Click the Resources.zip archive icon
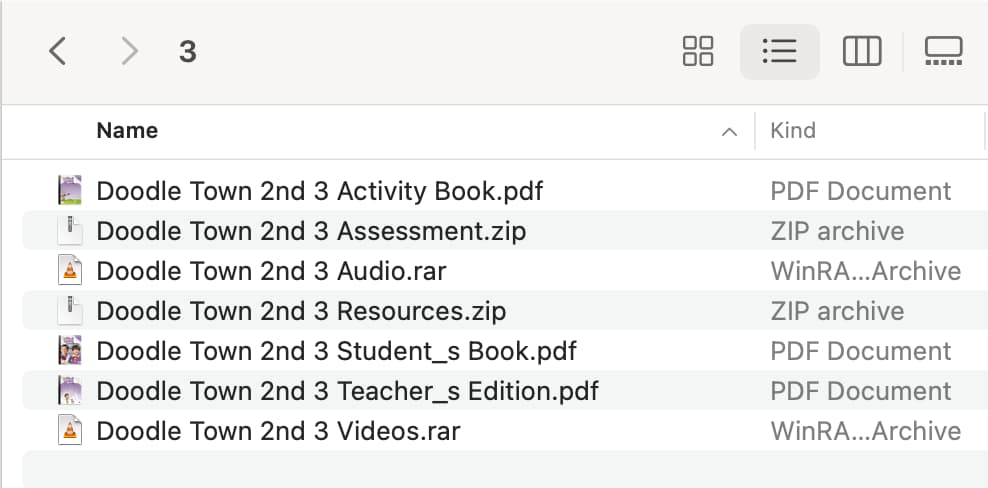This screenshot has height=488, width=988. [70, 311]
